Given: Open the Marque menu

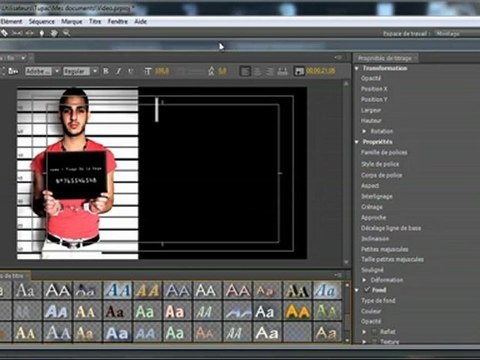Looking at the screenshot, I should [71, 21].
